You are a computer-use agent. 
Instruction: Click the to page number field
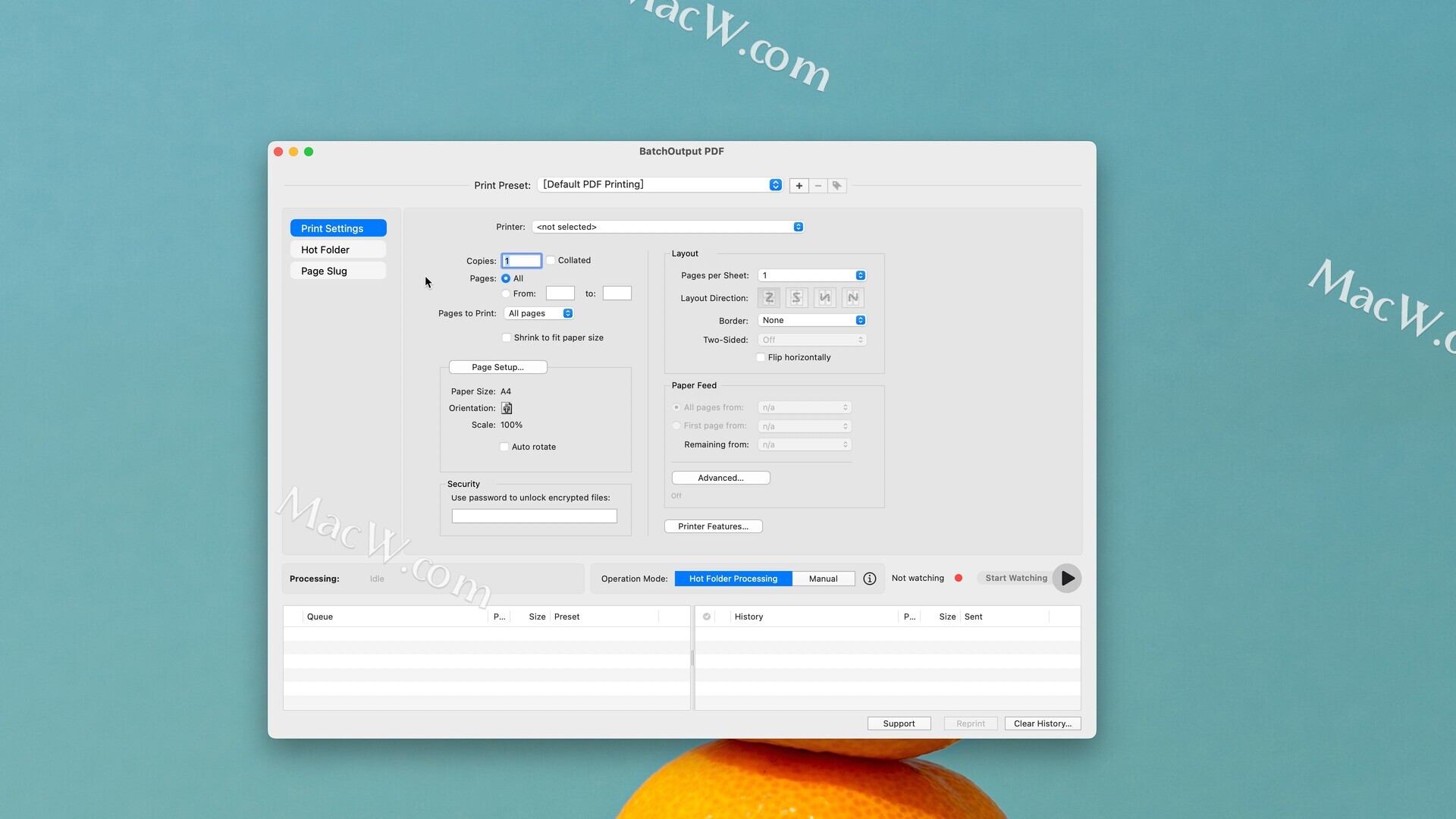tap(617, 293)
